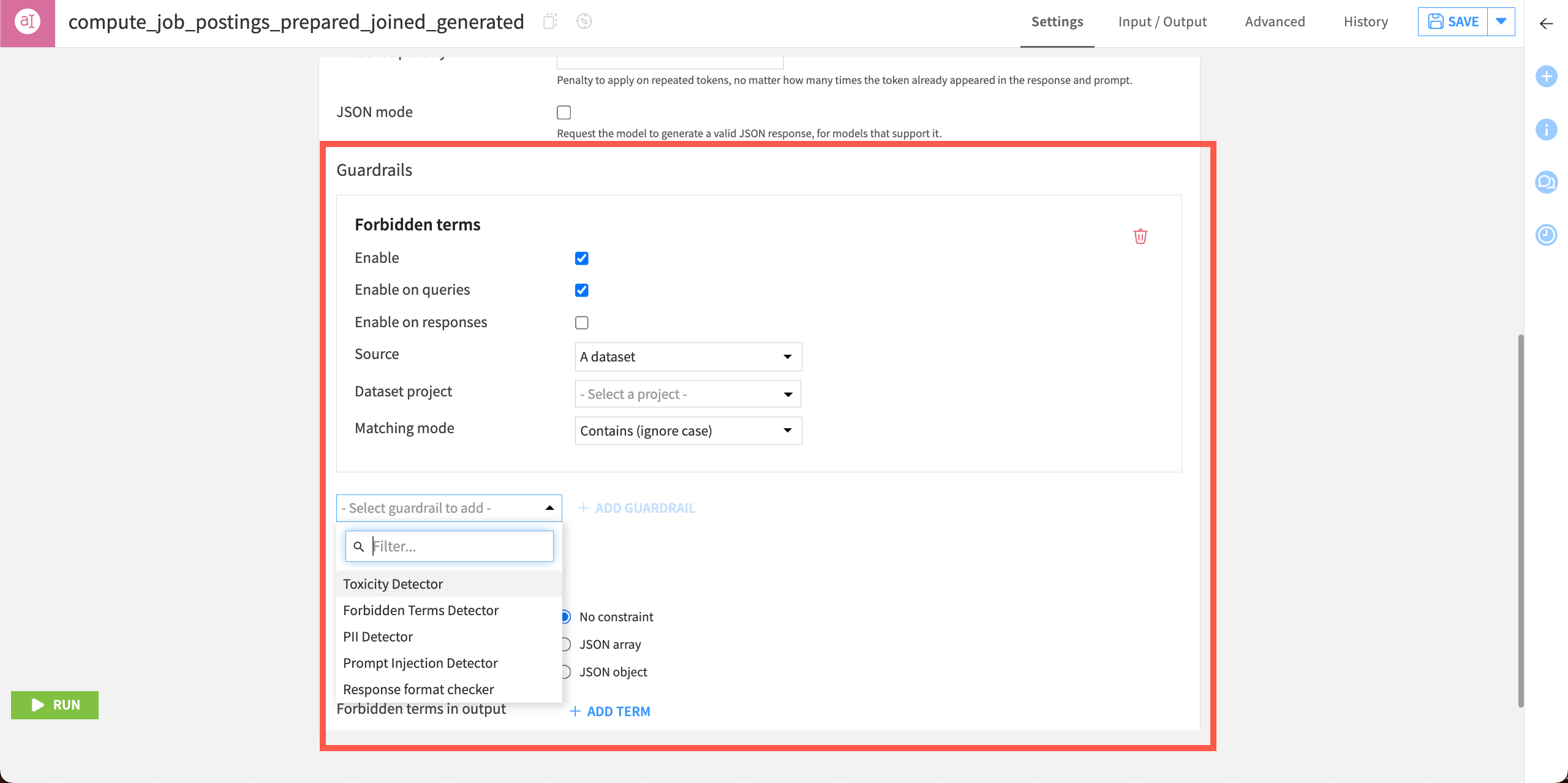This screenshot has width=1568, height=783.
Task: Open the info panel from the right sidebar
Action: point(1546,130)
